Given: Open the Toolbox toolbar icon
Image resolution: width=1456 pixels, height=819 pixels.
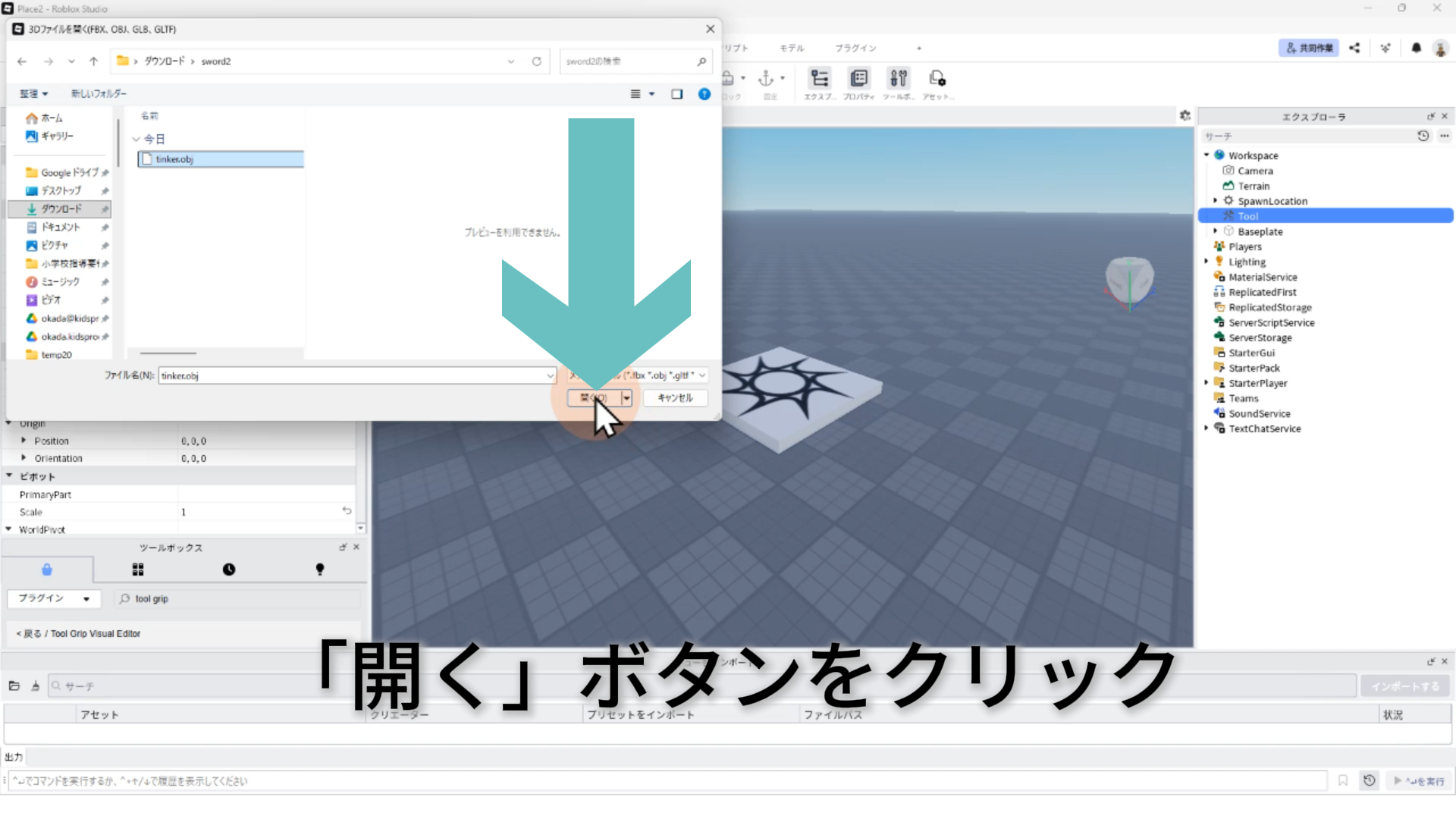Looking at the screenshot, I should [899, 79].
